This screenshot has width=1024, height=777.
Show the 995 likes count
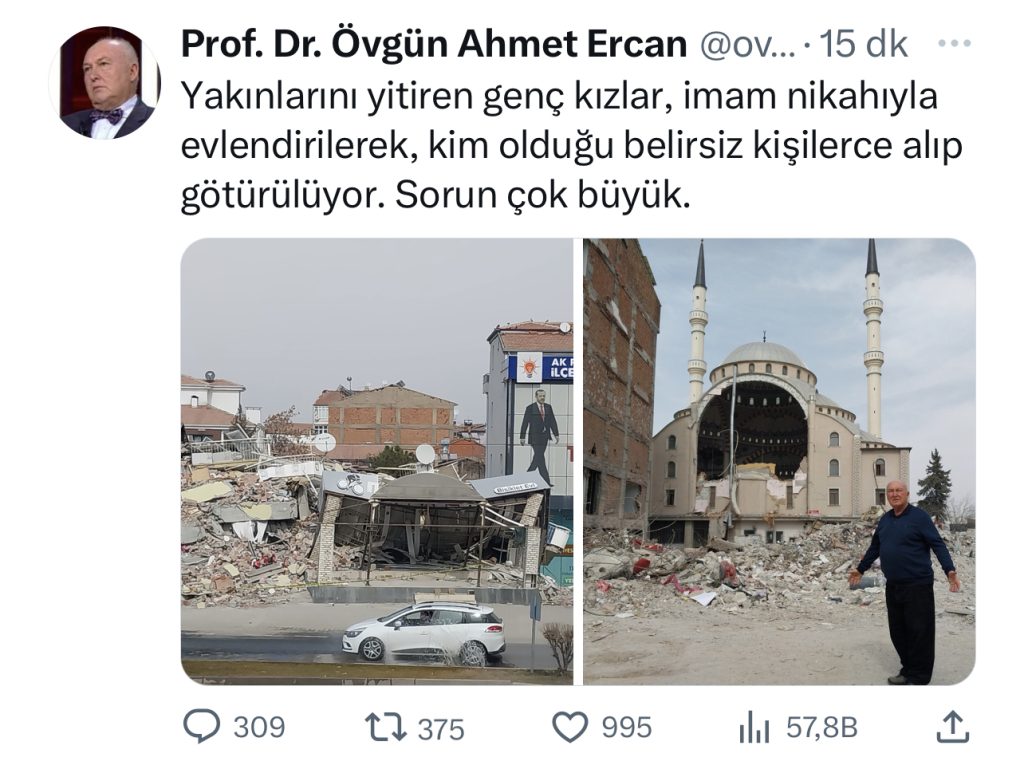click(626, 727)
